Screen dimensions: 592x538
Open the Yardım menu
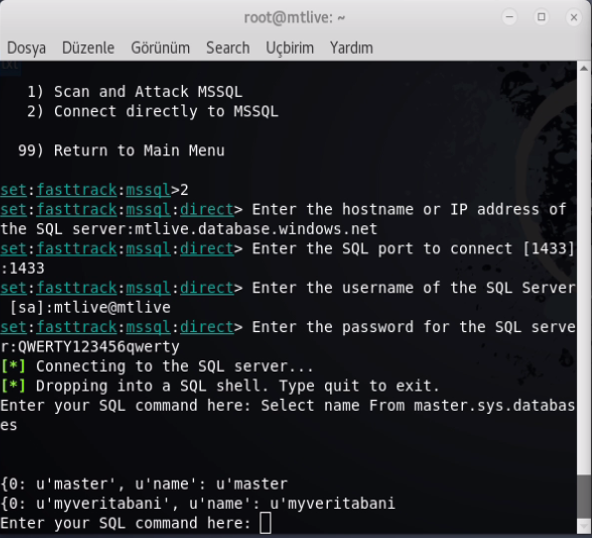(x=351, y=48)
